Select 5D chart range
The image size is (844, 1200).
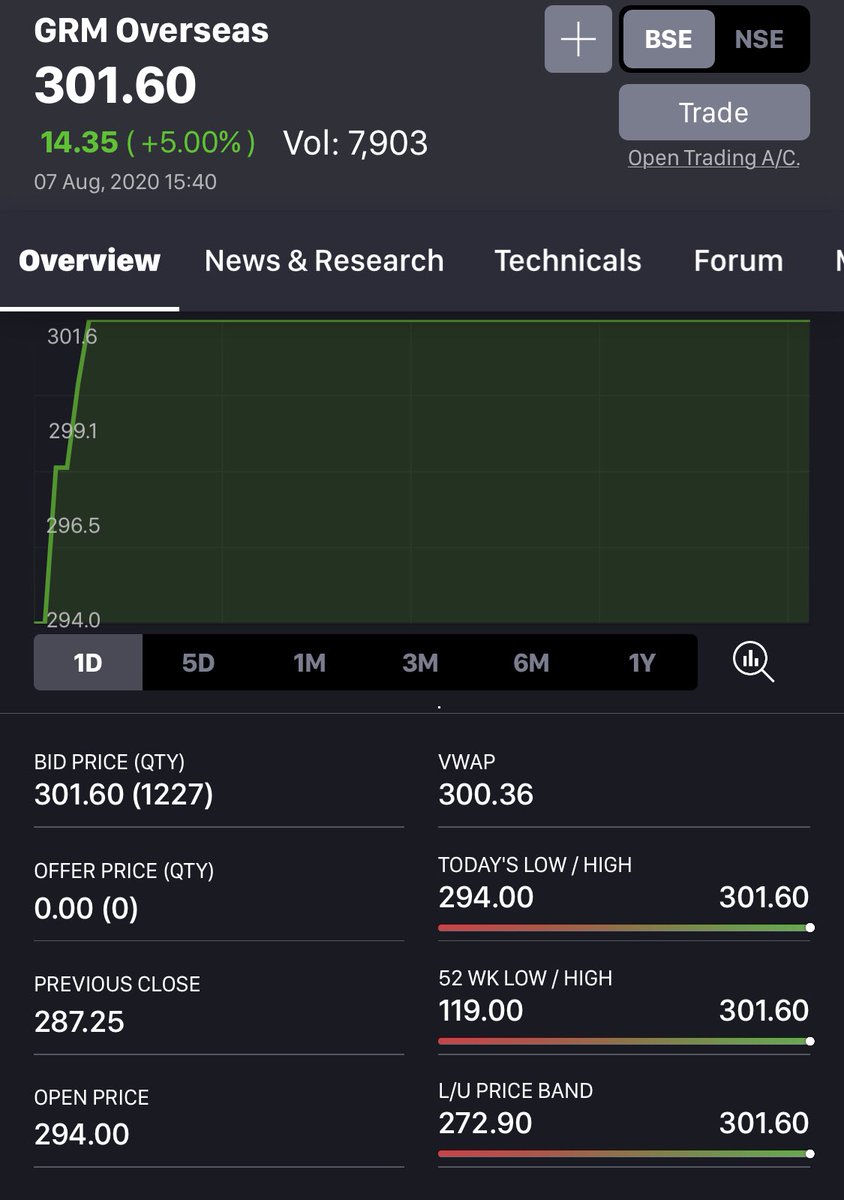[x=198, y=663]
